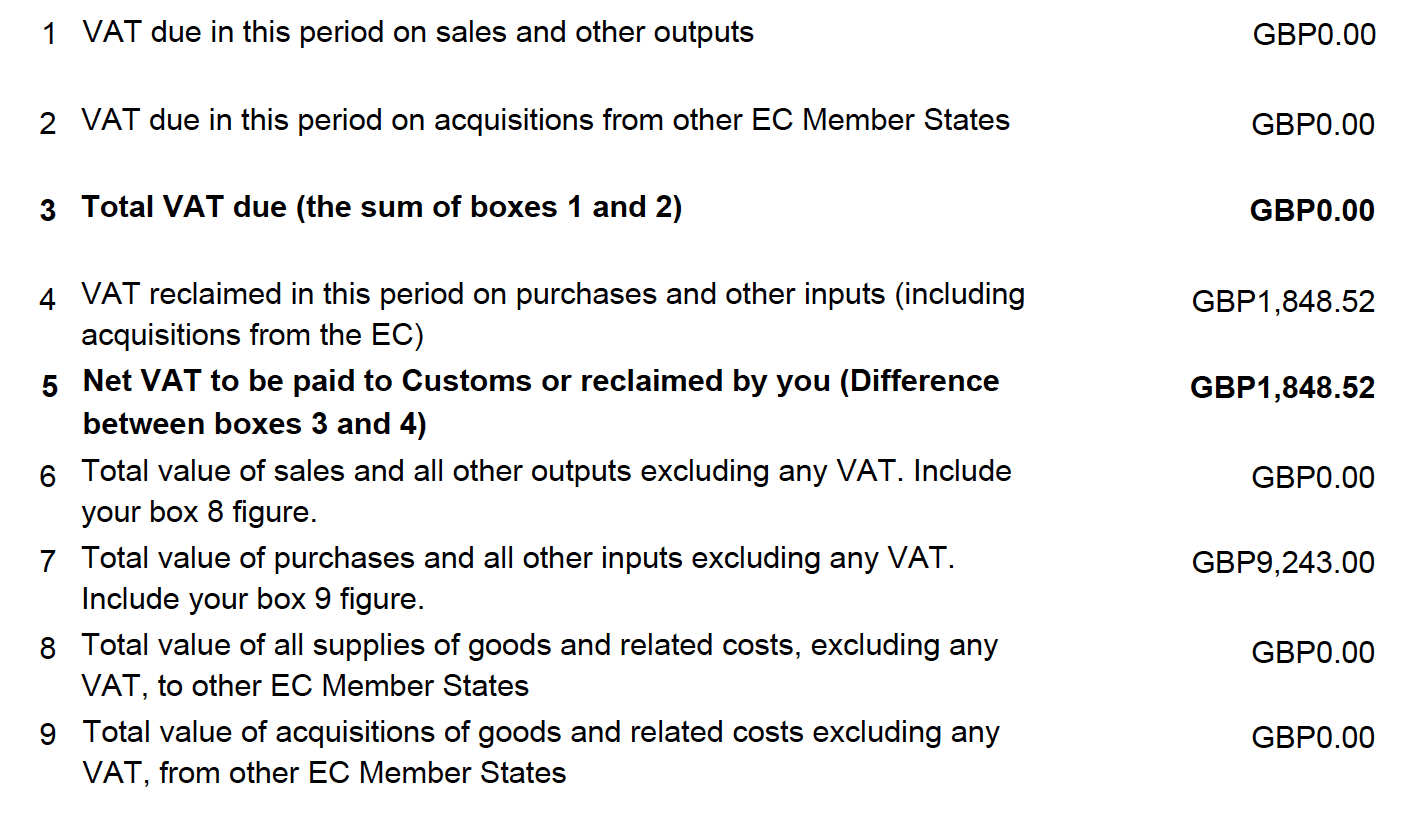Click the GBP9,243.00 purchases amount
Screen dimensions: 1428x816
pos(1283,563)
